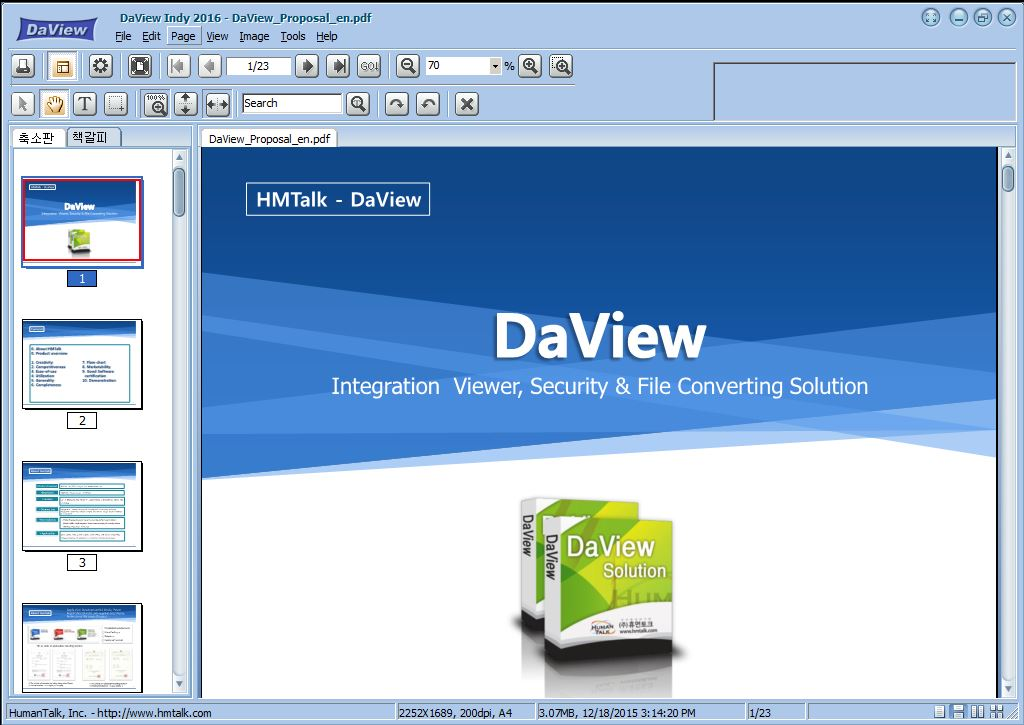Select the arrow pointer tool

[24, 104]
